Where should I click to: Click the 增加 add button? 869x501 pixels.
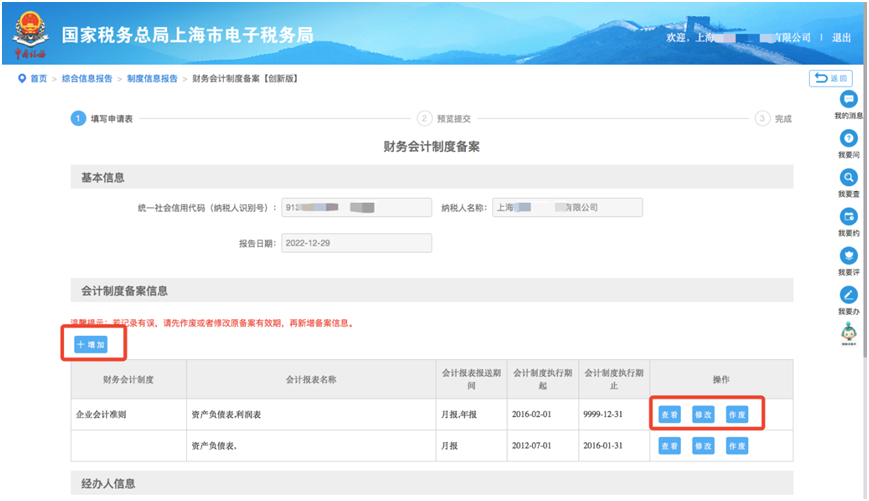[97, 344]
